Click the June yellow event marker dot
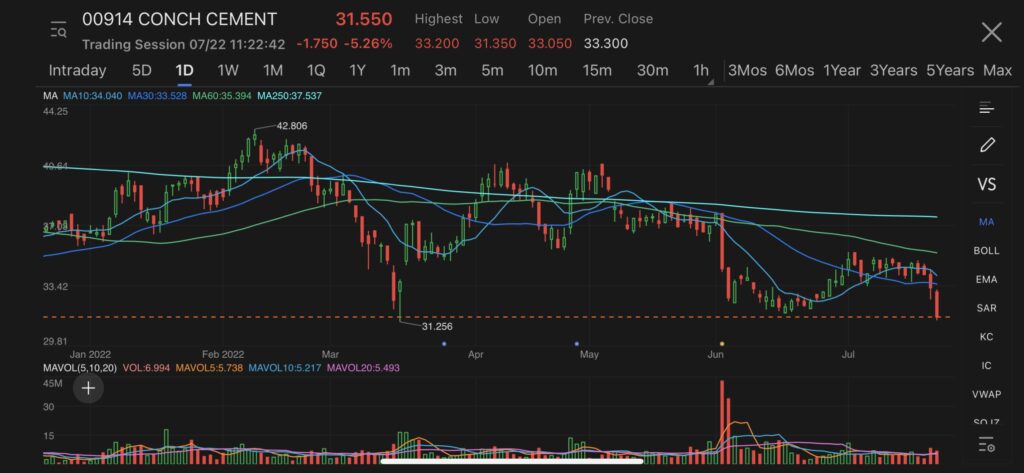This screenshot has height=473, width=1024. 722,343
